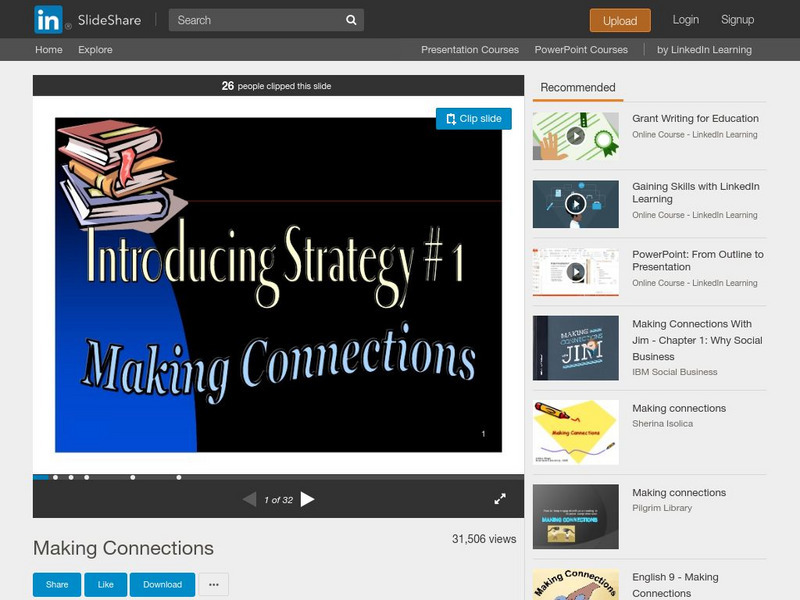800x600 pixels.
Task: Click the blue filled segment of progress bar
Action: click(x=41, y=478)
